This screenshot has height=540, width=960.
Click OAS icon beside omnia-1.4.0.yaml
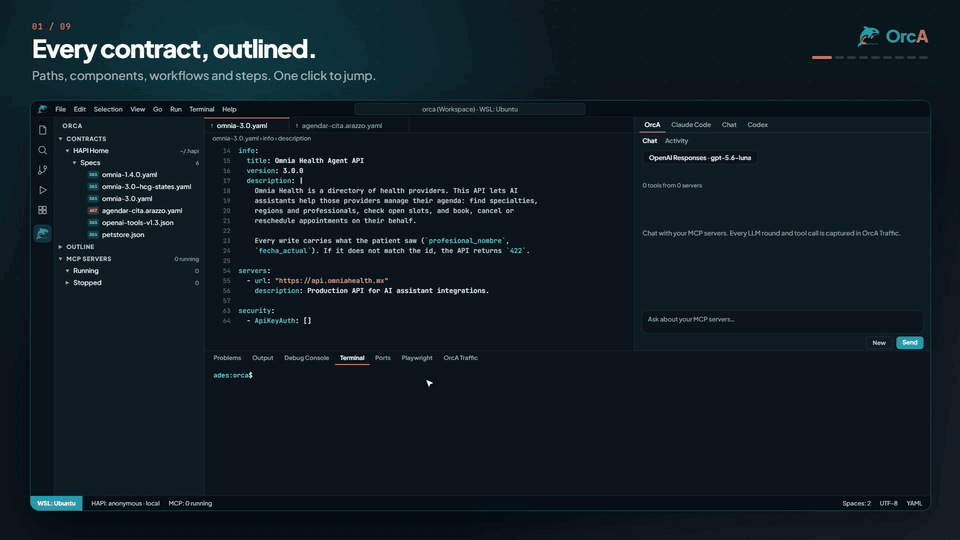[93, 174]
